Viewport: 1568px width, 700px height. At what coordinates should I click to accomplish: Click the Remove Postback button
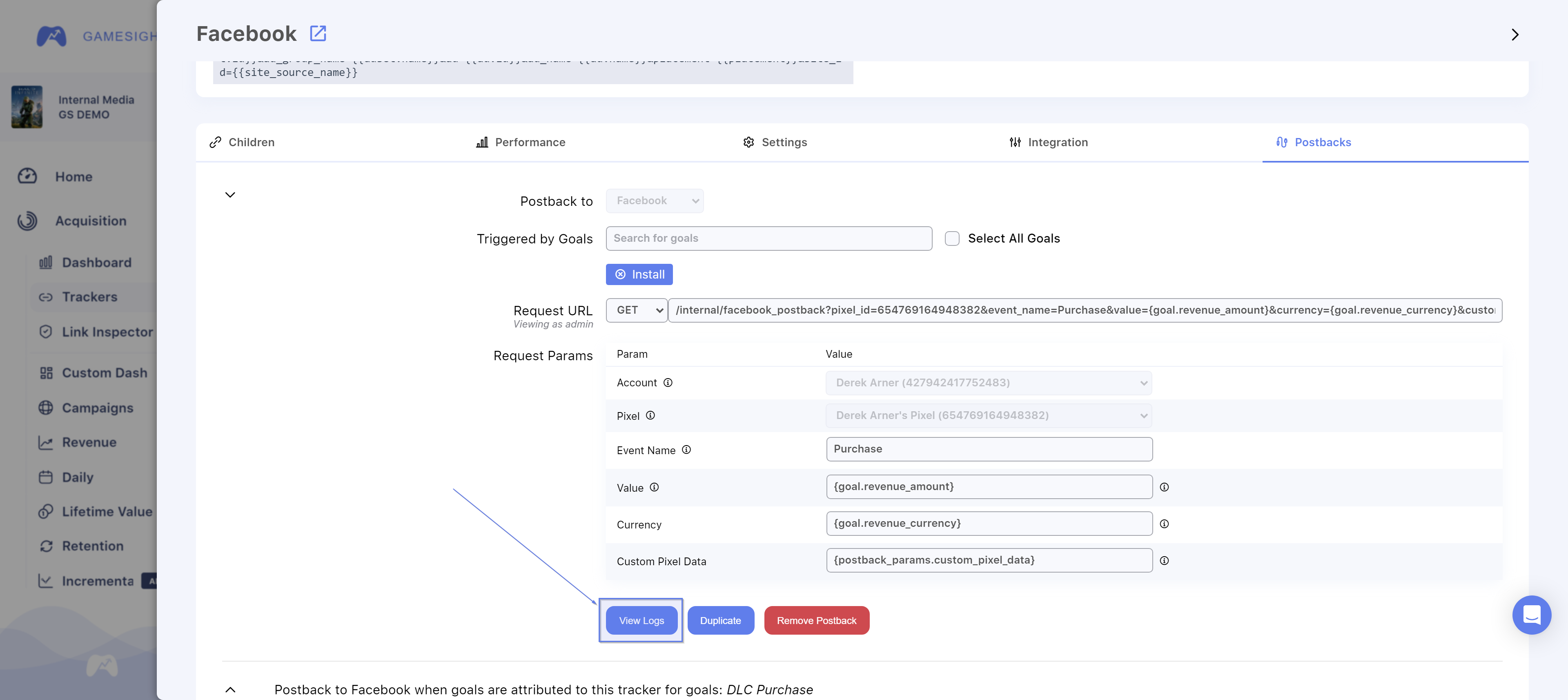pos(816,620)
